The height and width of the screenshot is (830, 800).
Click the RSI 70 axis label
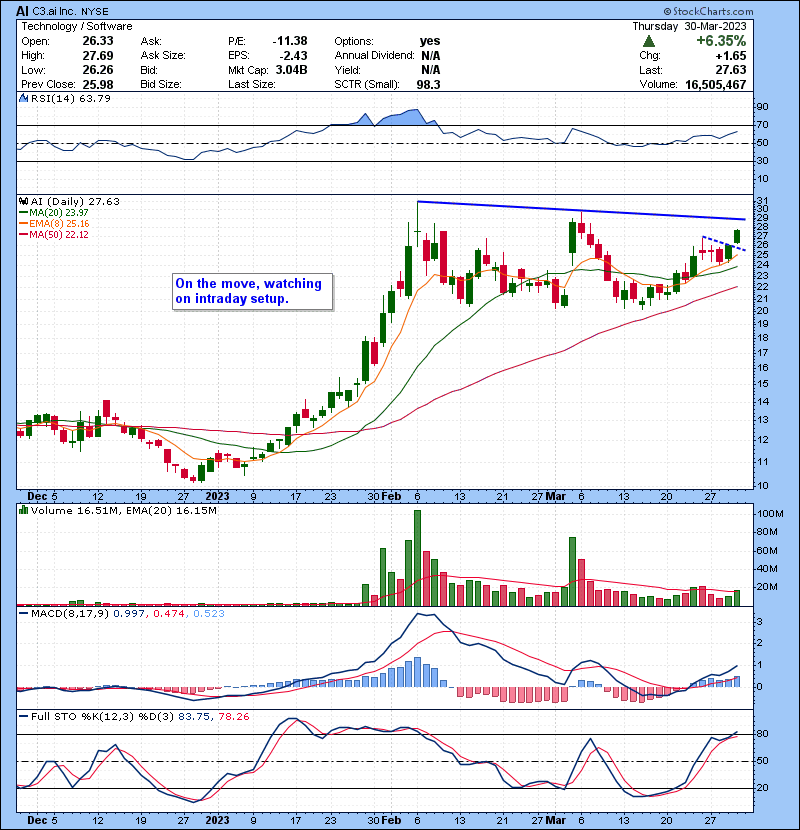coord(762,125)
